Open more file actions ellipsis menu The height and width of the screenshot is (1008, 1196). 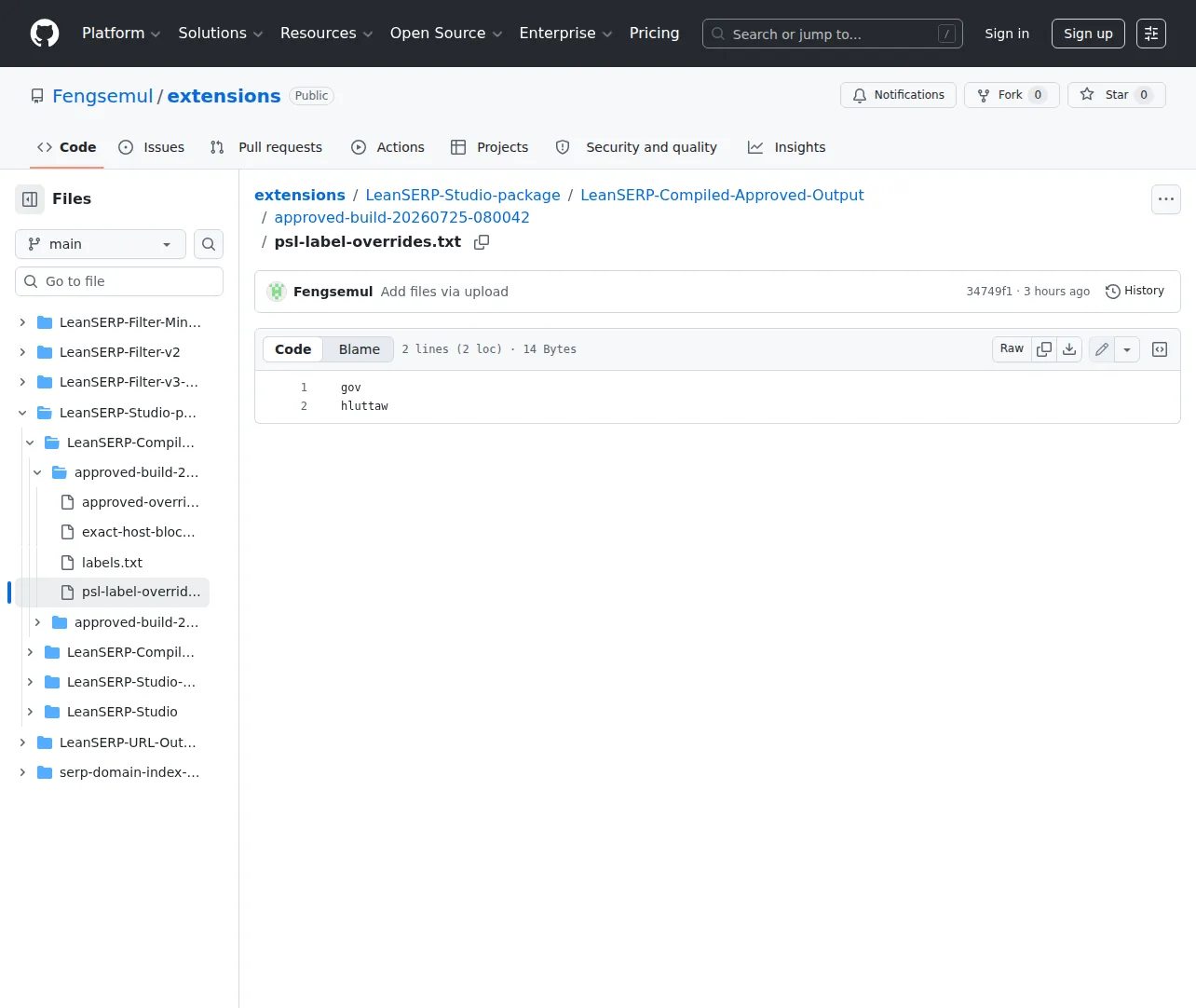coord(1166,199)
